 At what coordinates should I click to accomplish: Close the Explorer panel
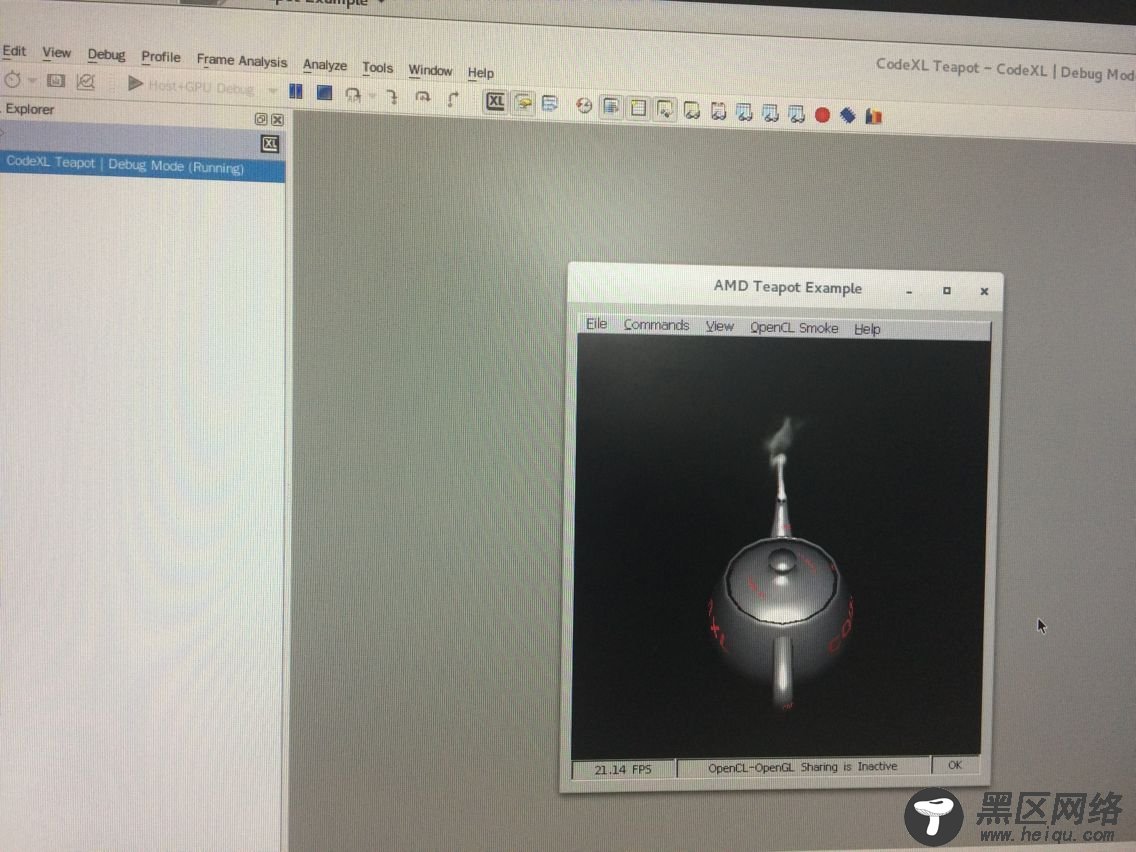coord(277,120)
